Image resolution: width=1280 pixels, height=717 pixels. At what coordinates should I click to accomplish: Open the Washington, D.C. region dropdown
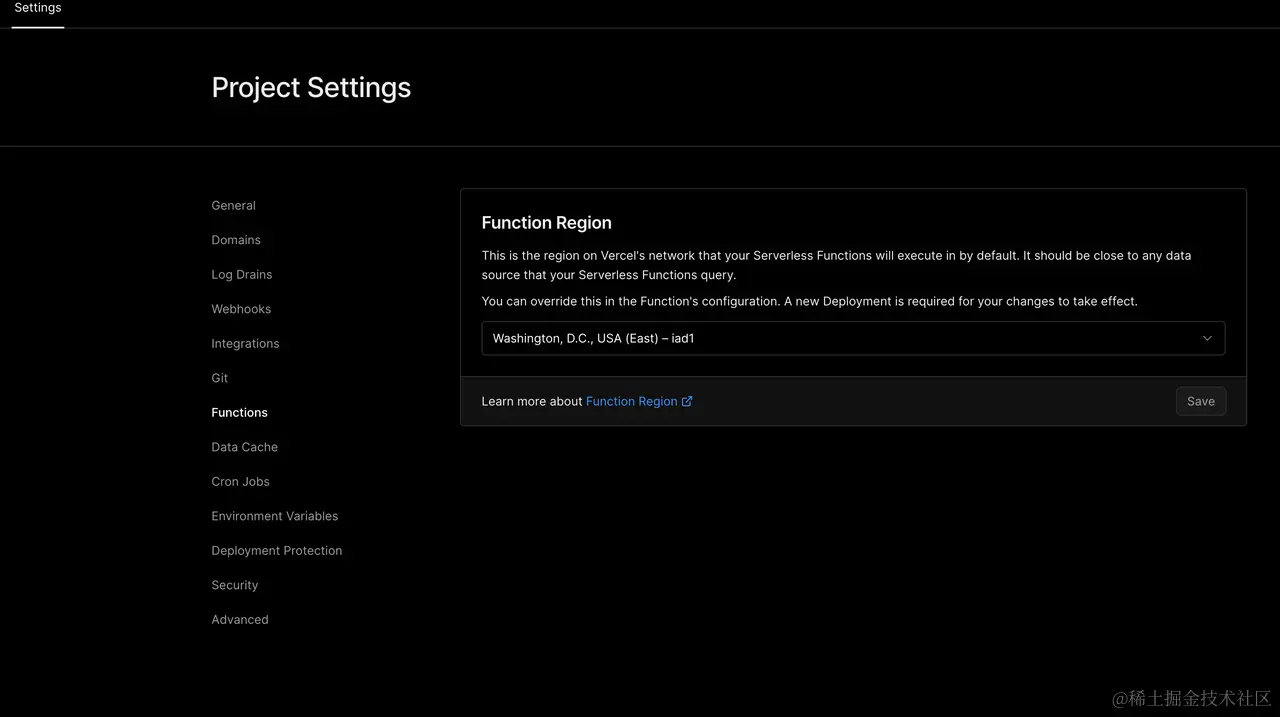[x=852, y=339]
